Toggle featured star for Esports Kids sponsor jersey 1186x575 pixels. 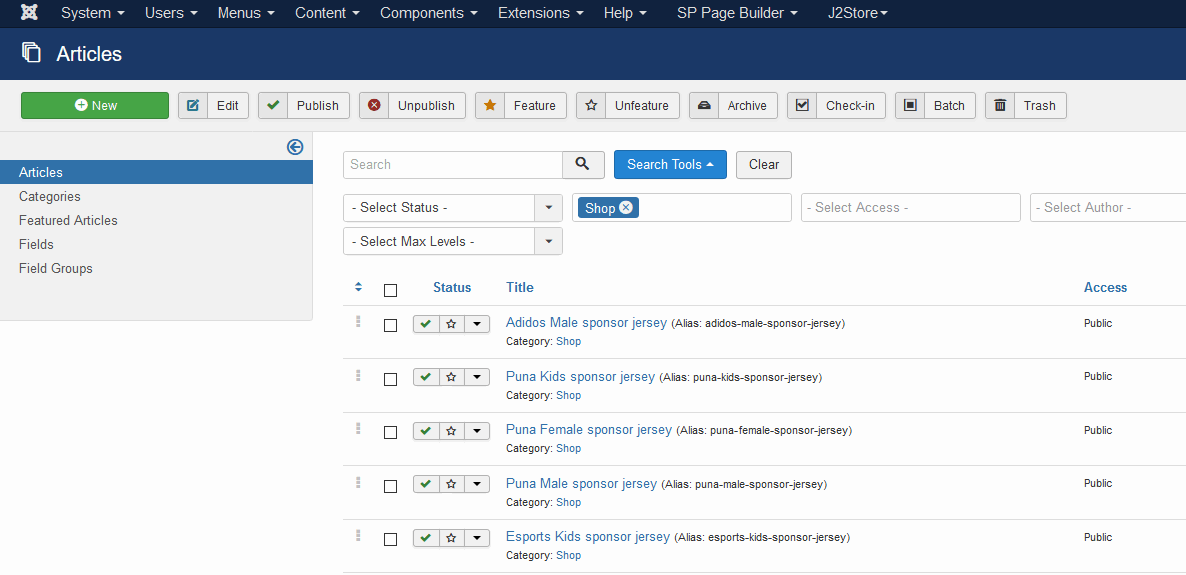coord(452,538)
